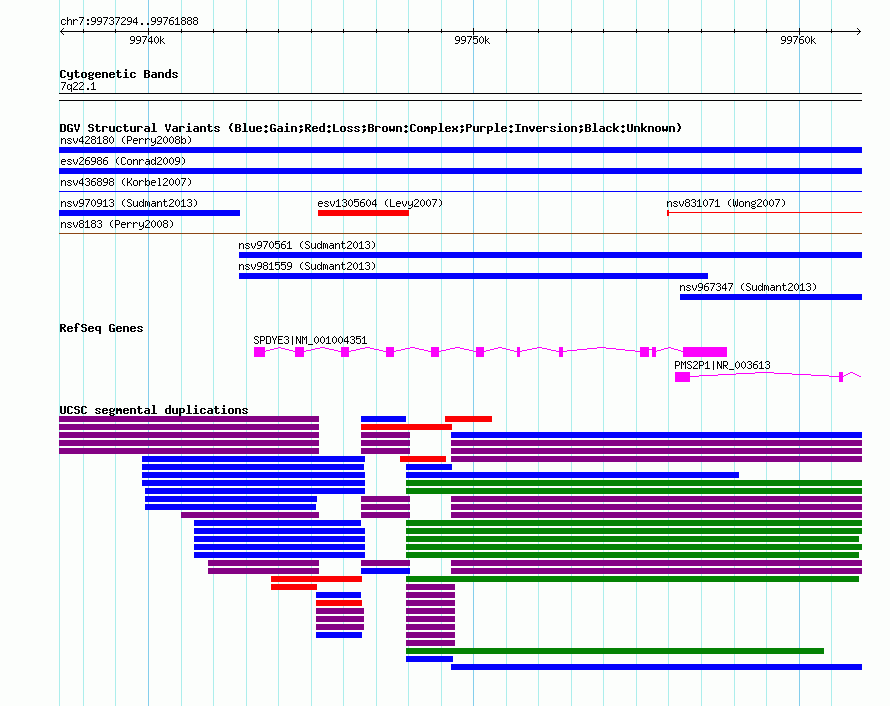Select the nsv981559 (Sudmant2013) label

[x=307, y=266]
